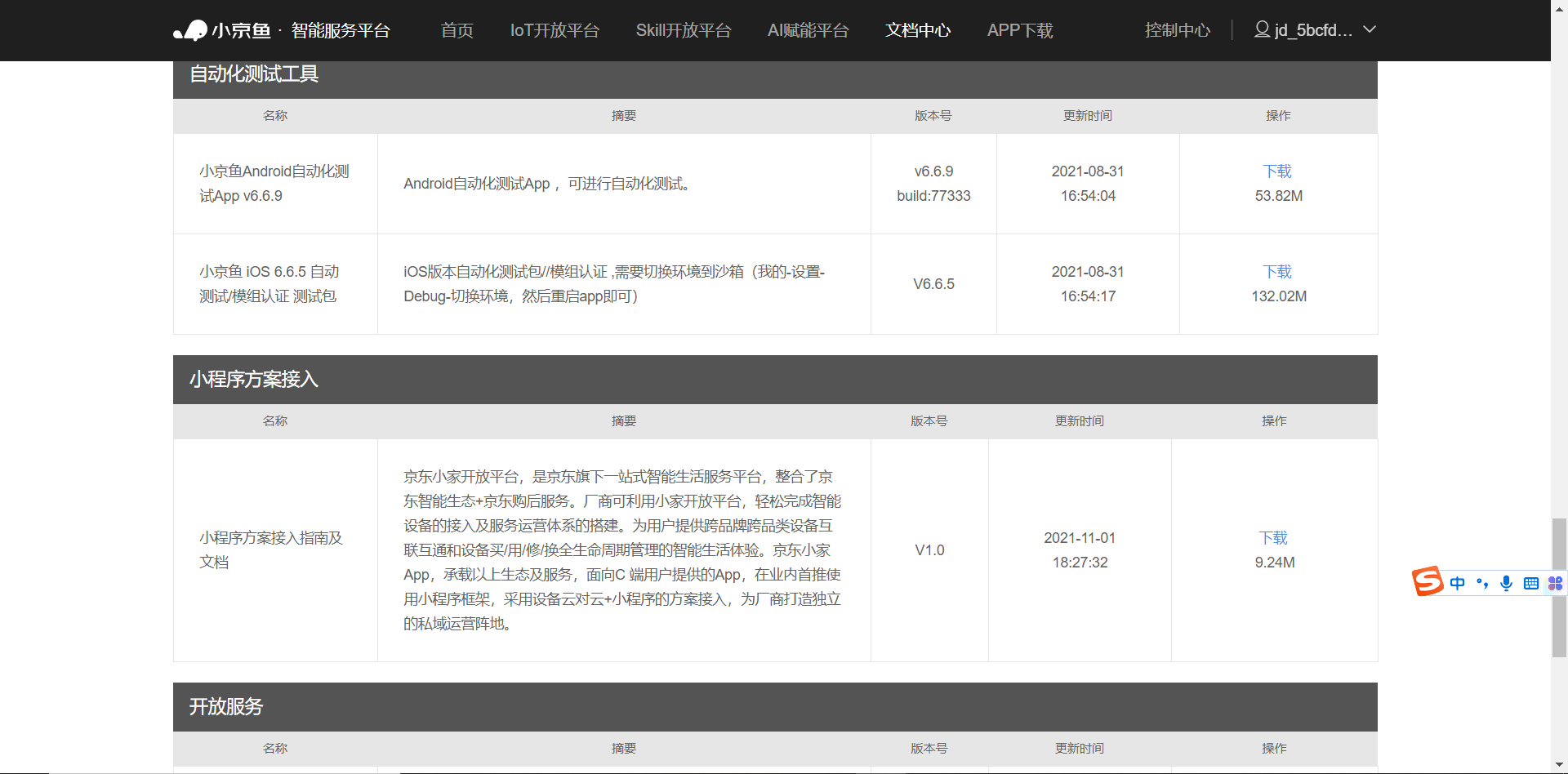Click the 132.02M file size text
This screenshot has height=774, width=1568.
coord(1279,296)
